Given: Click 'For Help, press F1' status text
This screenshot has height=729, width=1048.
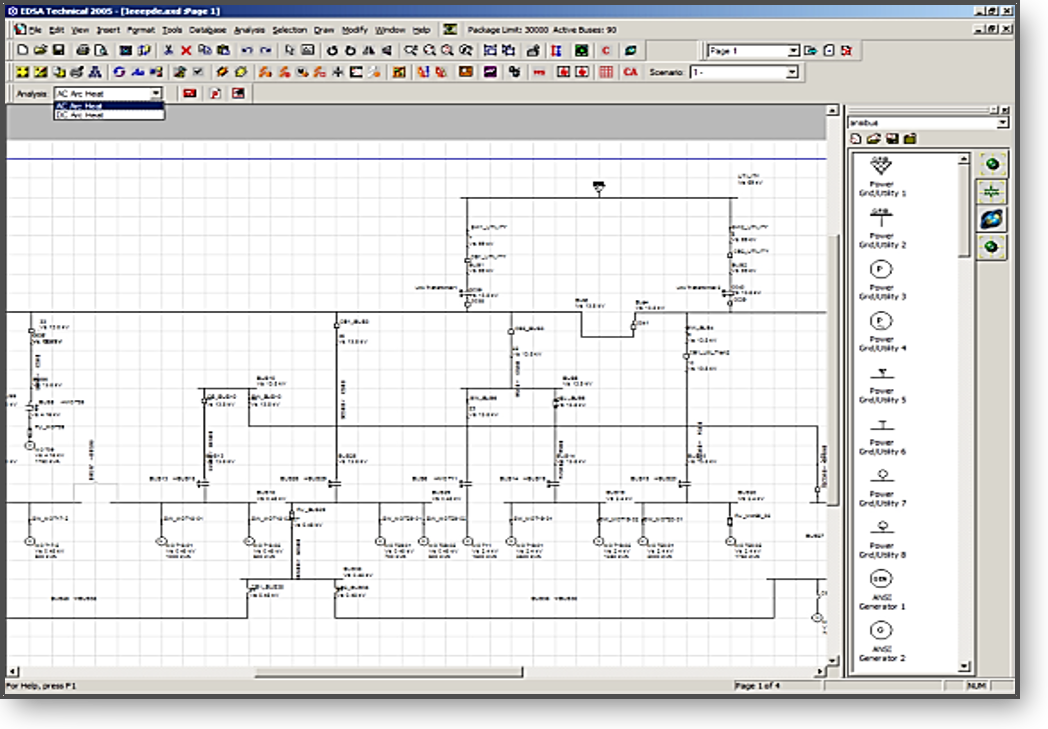Looking at the screenshot, I should tap(41, 686).
